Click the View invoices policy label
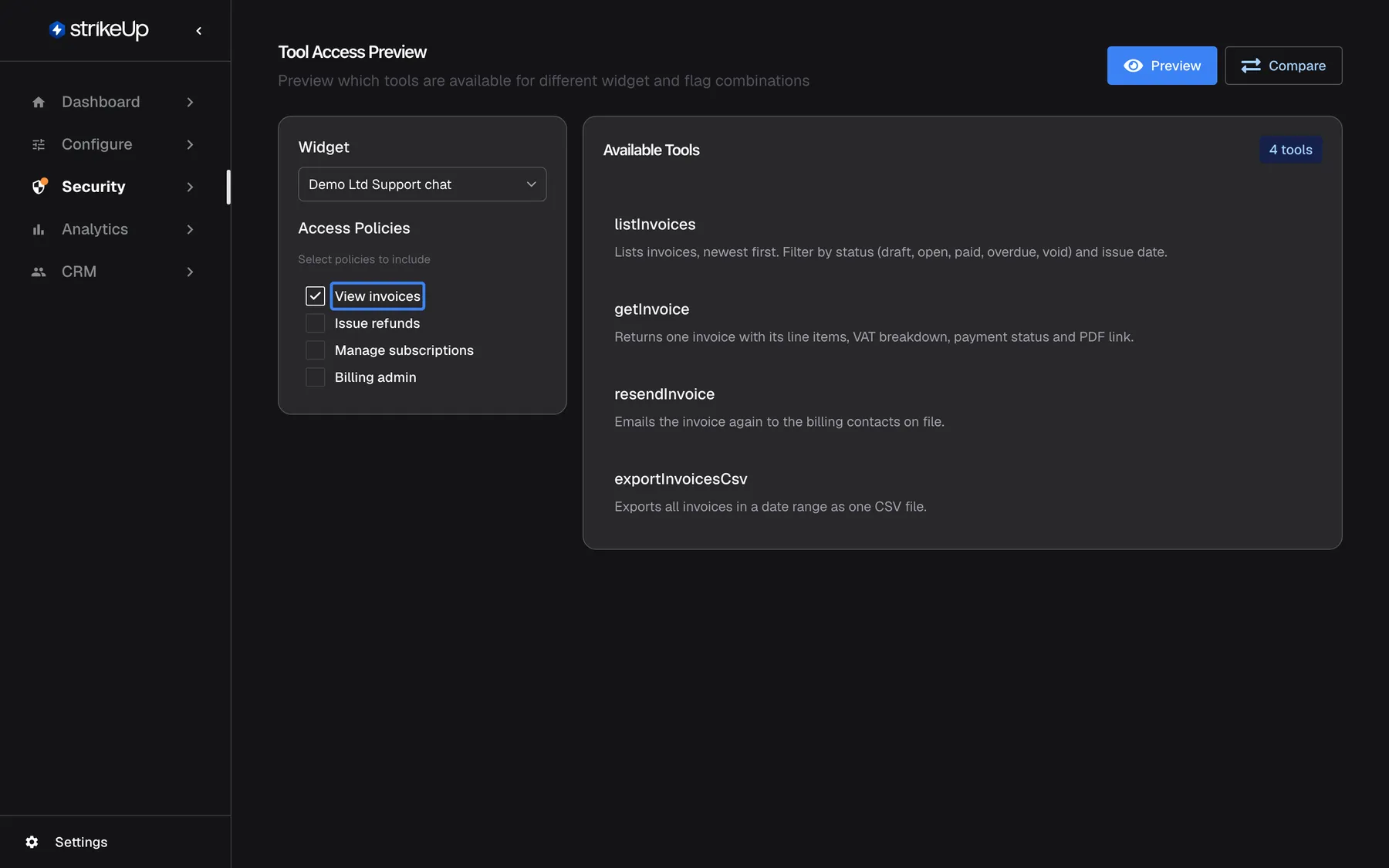 pyautogui.click(x=377, y=296)
